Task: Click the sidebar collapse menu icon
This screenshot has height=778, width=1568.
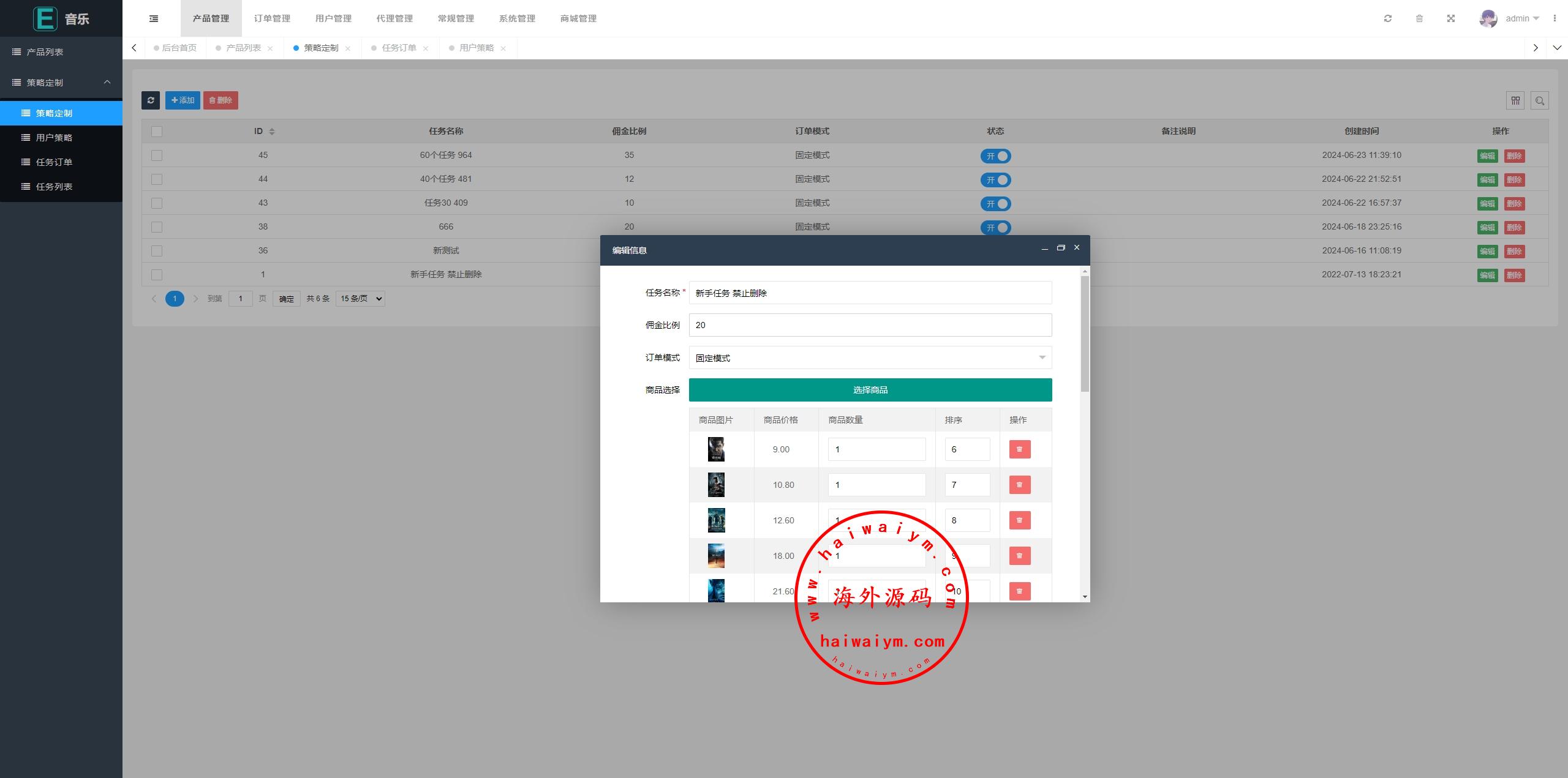Action: (154, 18)
